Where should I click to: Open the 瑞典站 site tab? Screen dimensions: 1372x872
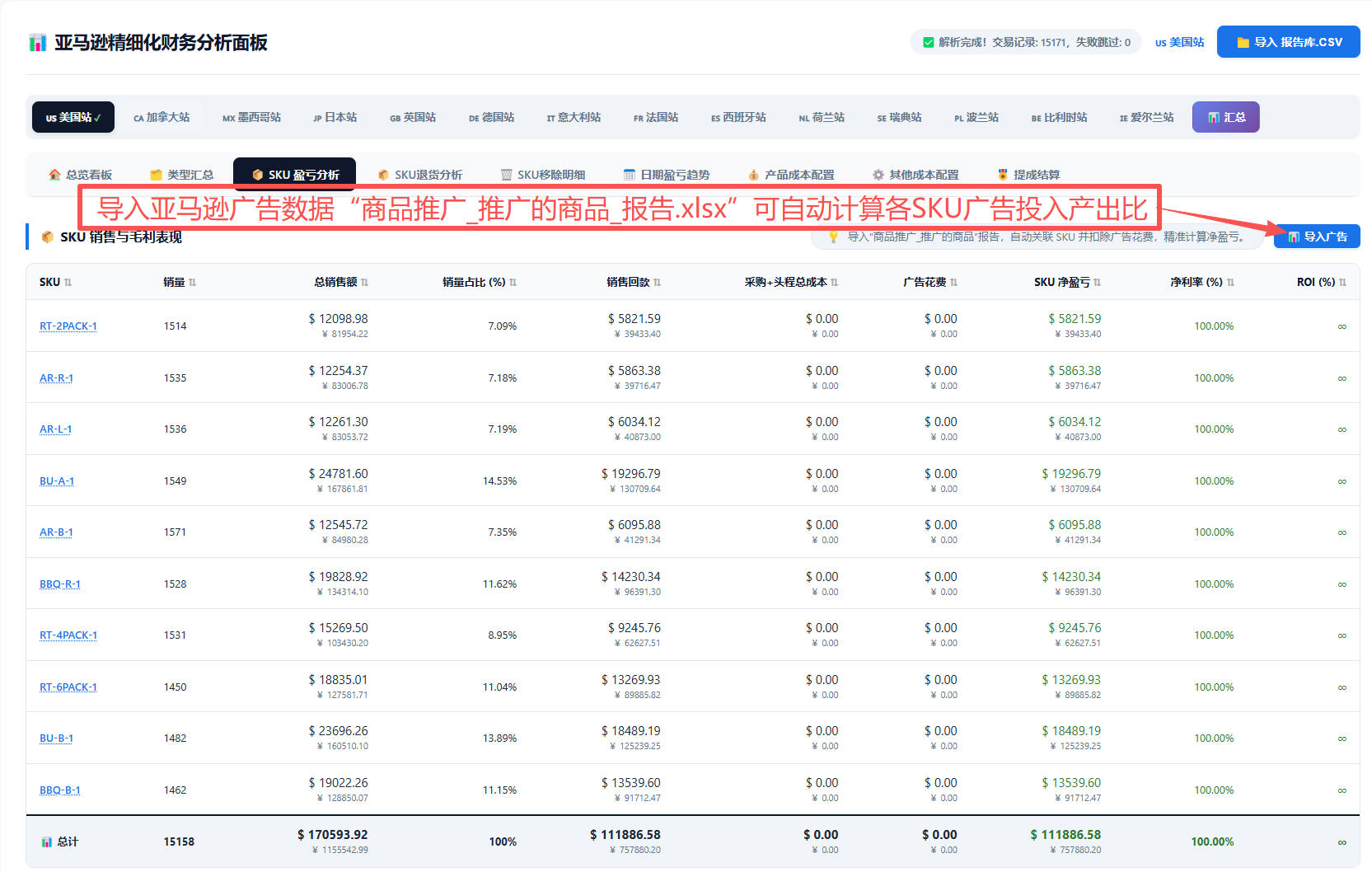[899, 117]
